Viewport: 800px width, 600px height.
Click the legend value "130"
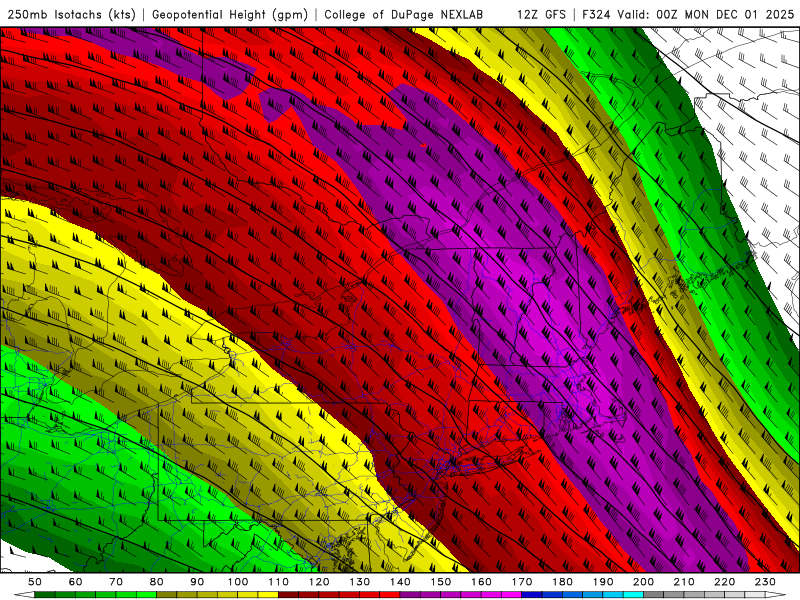[x=360, y=582]
